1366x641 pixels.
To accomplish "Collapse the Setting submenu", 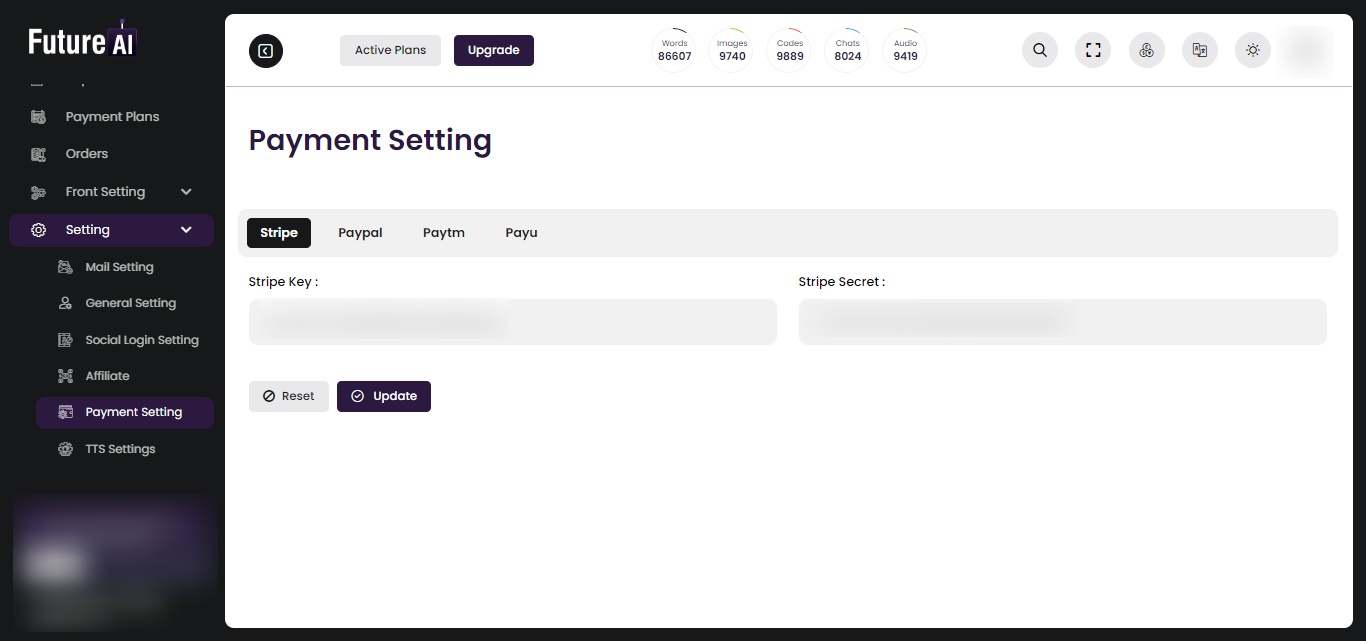I will point(90,229).
